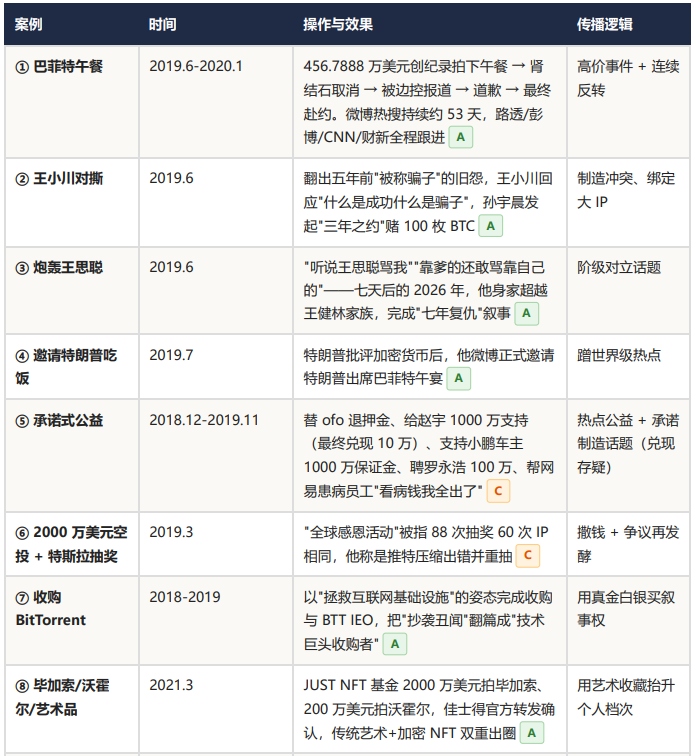Click the text 高价事件 + 连续反转

pos(628,78)
